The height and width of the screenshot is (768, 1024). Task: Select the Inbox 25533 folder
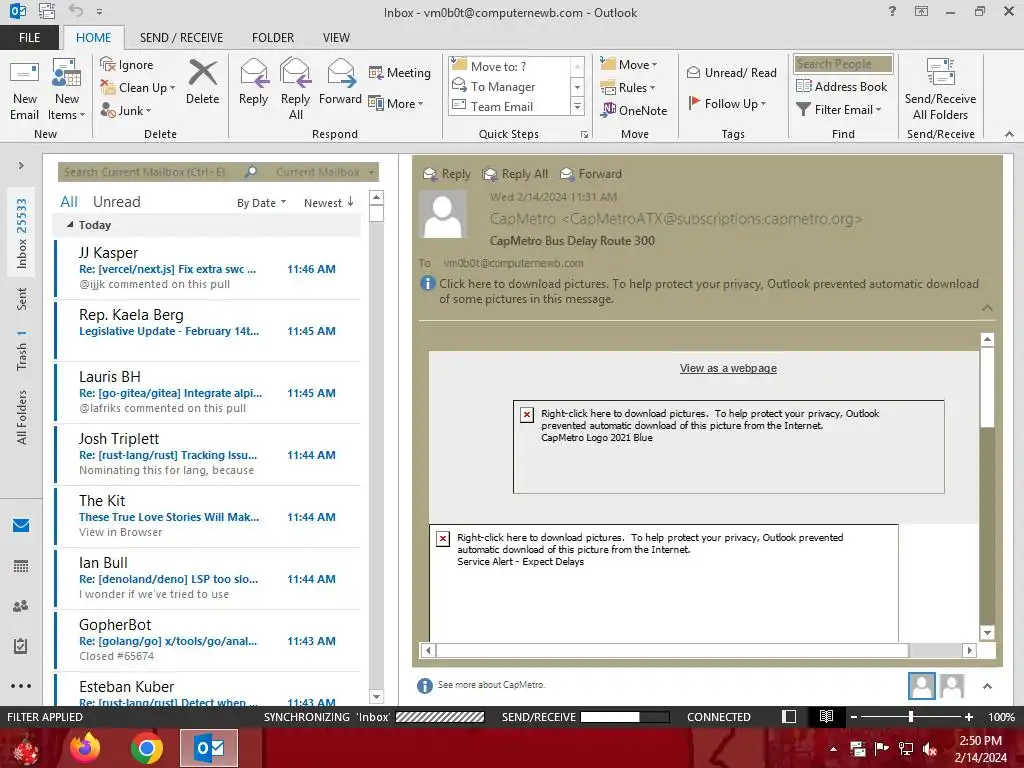click(x=22, y=233)
